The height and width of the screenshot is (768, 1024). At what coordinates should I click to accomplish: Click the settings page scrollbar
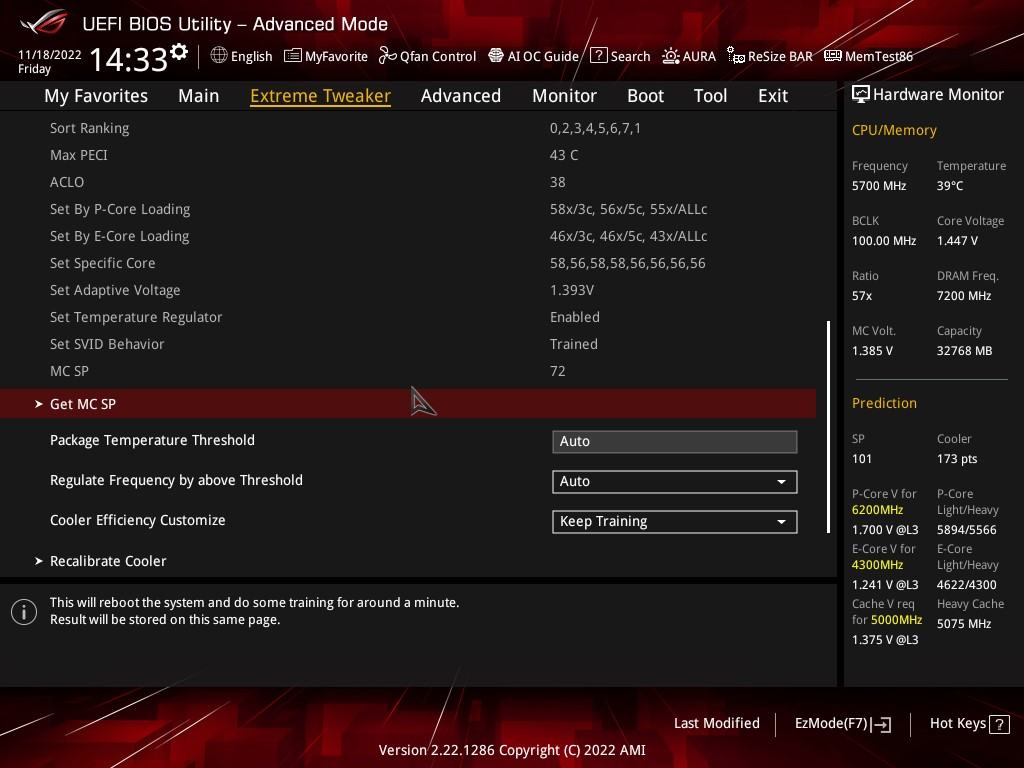point(828,426)
